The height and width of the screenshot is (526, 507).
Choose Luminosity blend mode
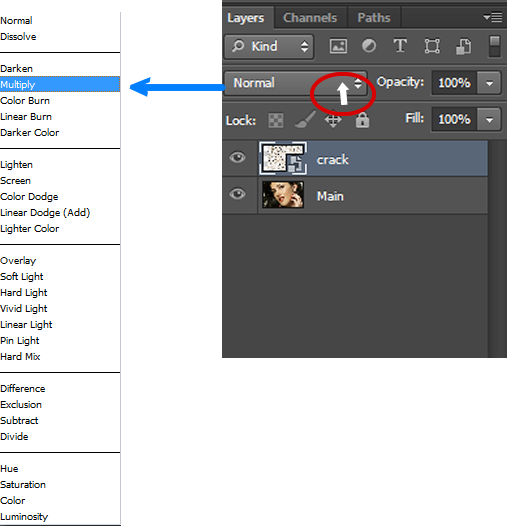point(24,517)
